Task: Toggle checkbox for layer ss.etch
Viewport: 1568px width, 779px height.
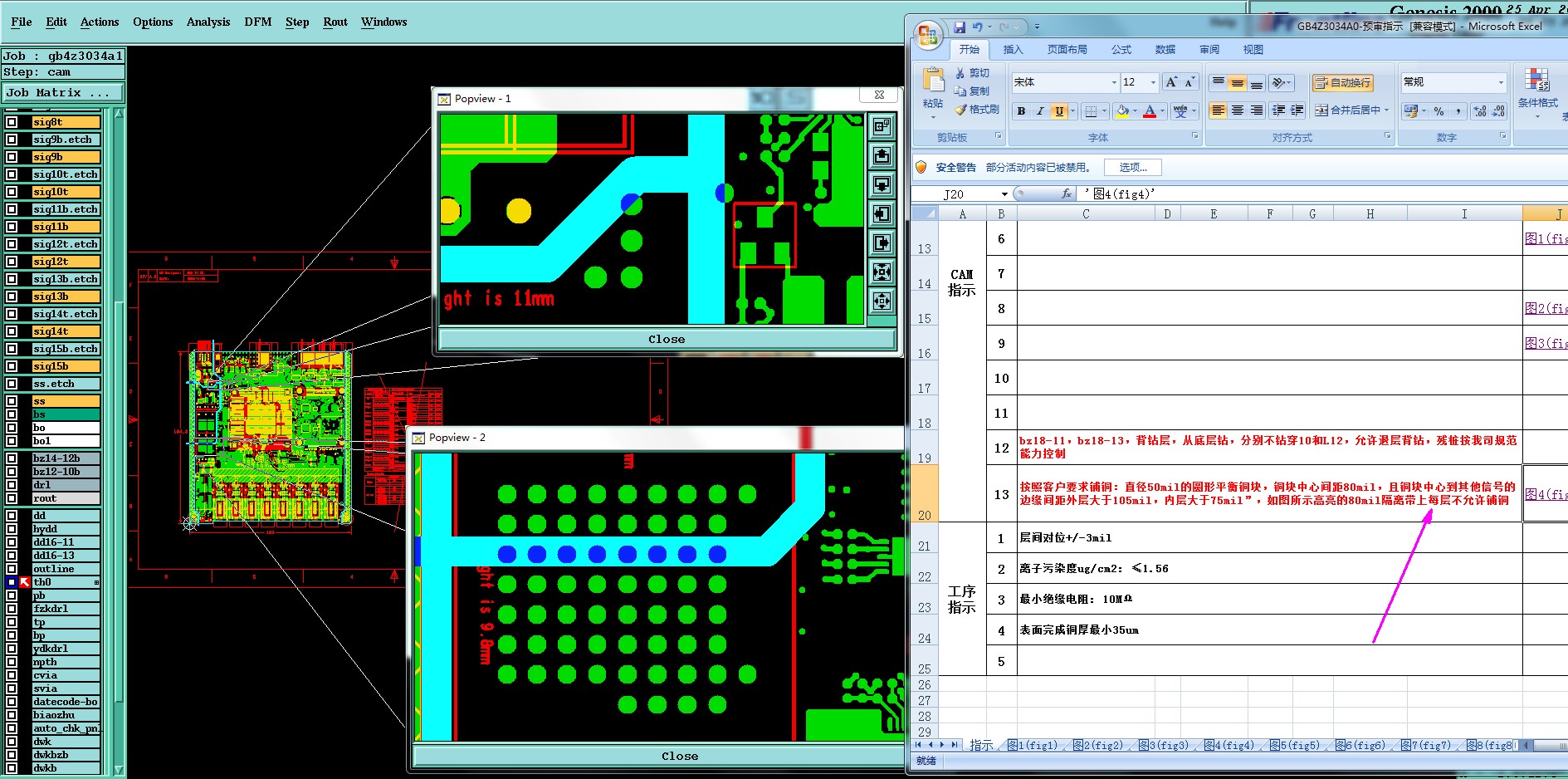Action: coord(12,384)
